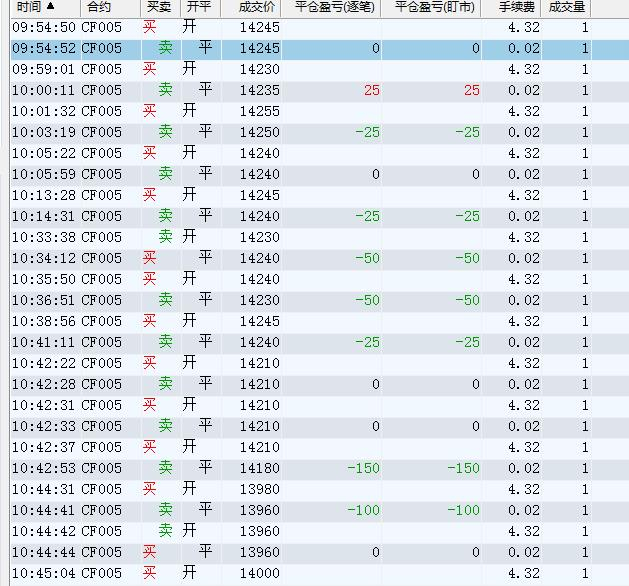
Task: Click red profit 25 in 逐笔 column
Action: tap(372, 91)
